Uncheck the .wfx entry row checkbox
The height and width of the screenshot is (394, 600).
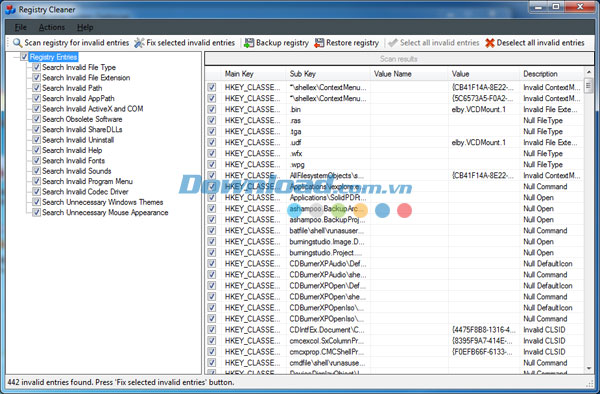point(212,153)
